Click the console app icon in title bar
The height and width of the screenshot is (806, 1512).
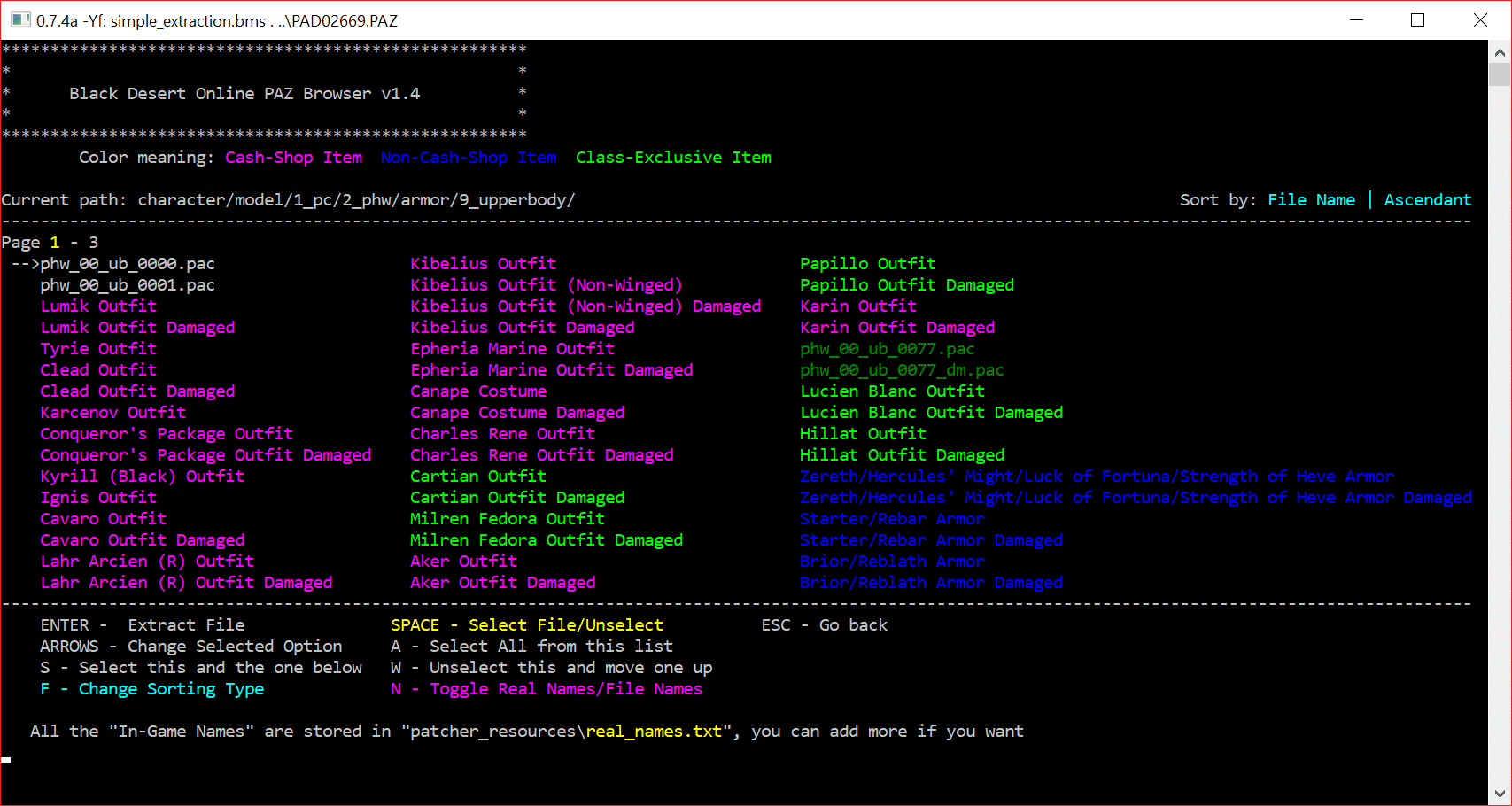point(20,19)
